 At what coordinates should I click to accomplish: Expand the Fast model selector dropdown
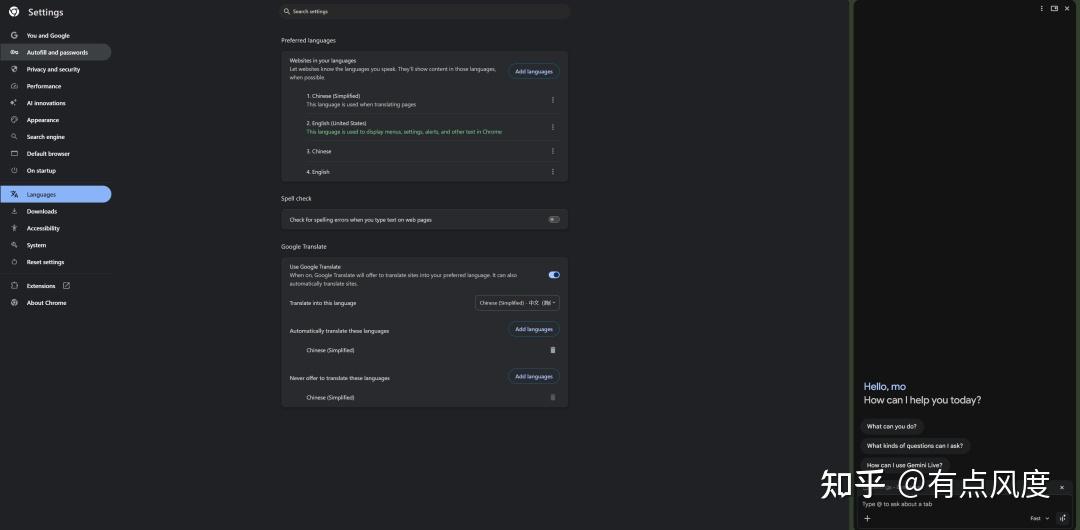pyautogui.click(x=1040, y=518)
